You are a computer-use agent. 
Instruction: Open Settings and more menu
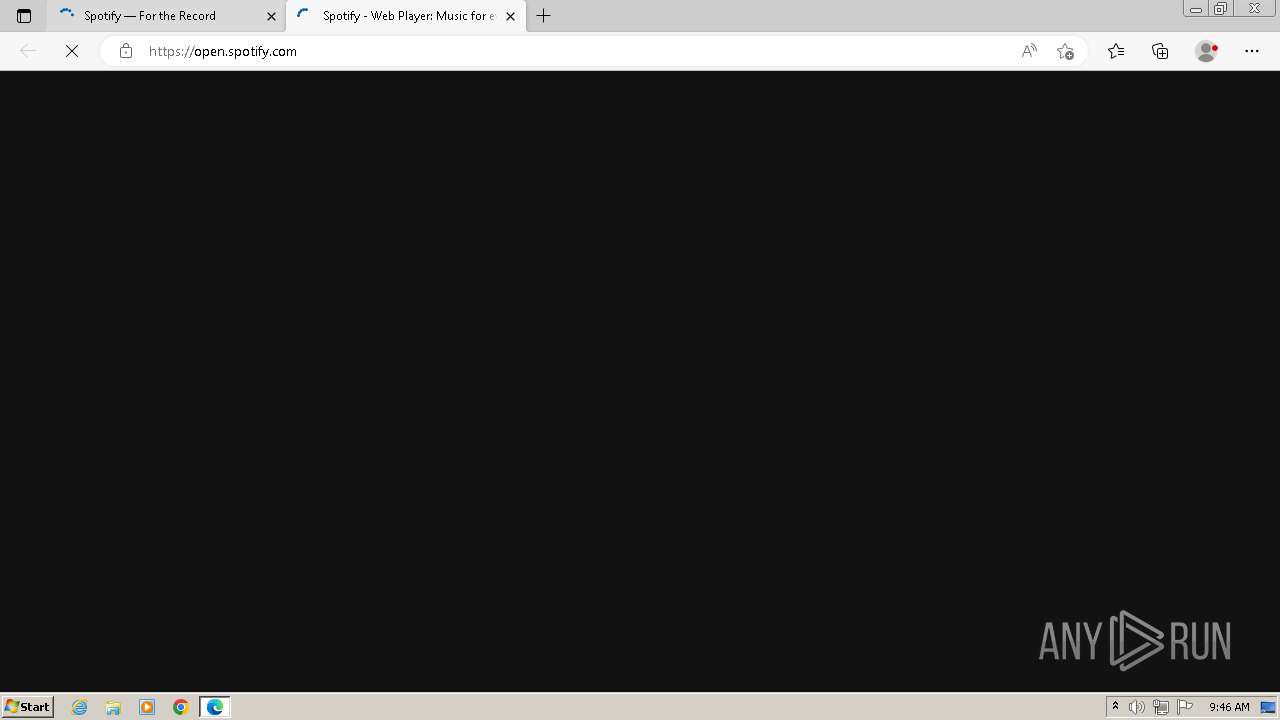click(x=1252, y=51)
